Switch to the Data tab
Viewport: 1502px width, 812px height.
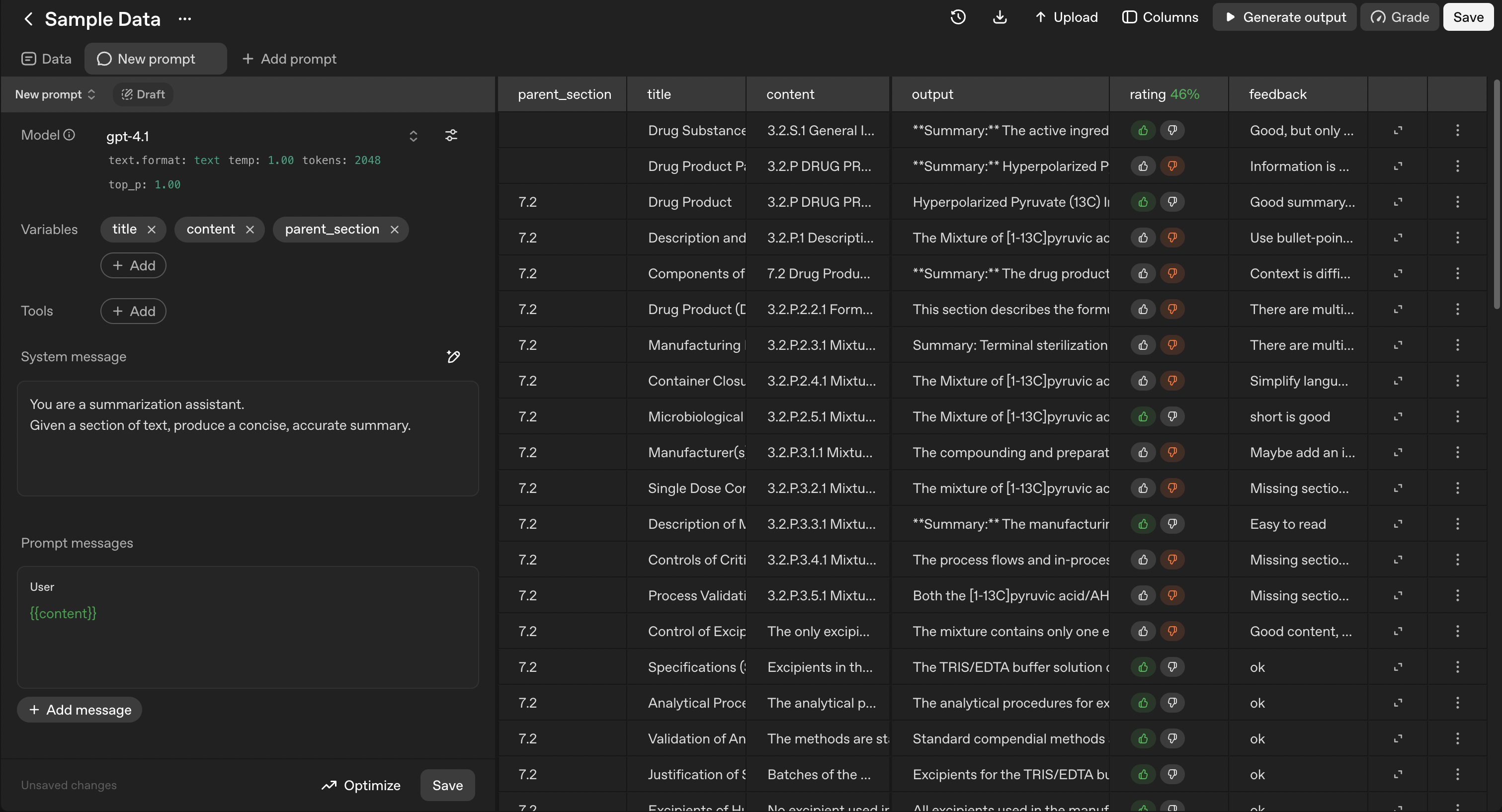coord(46,58)
